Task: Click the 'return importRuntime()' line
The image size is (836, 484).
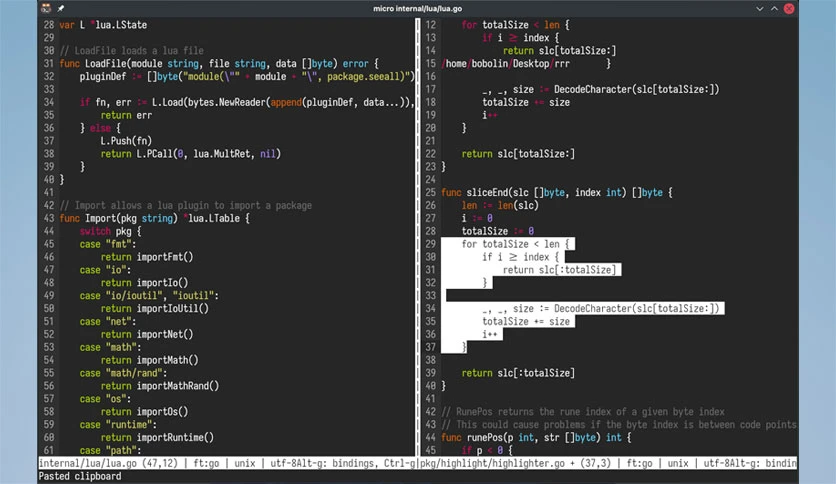Action: pos(157,438)
